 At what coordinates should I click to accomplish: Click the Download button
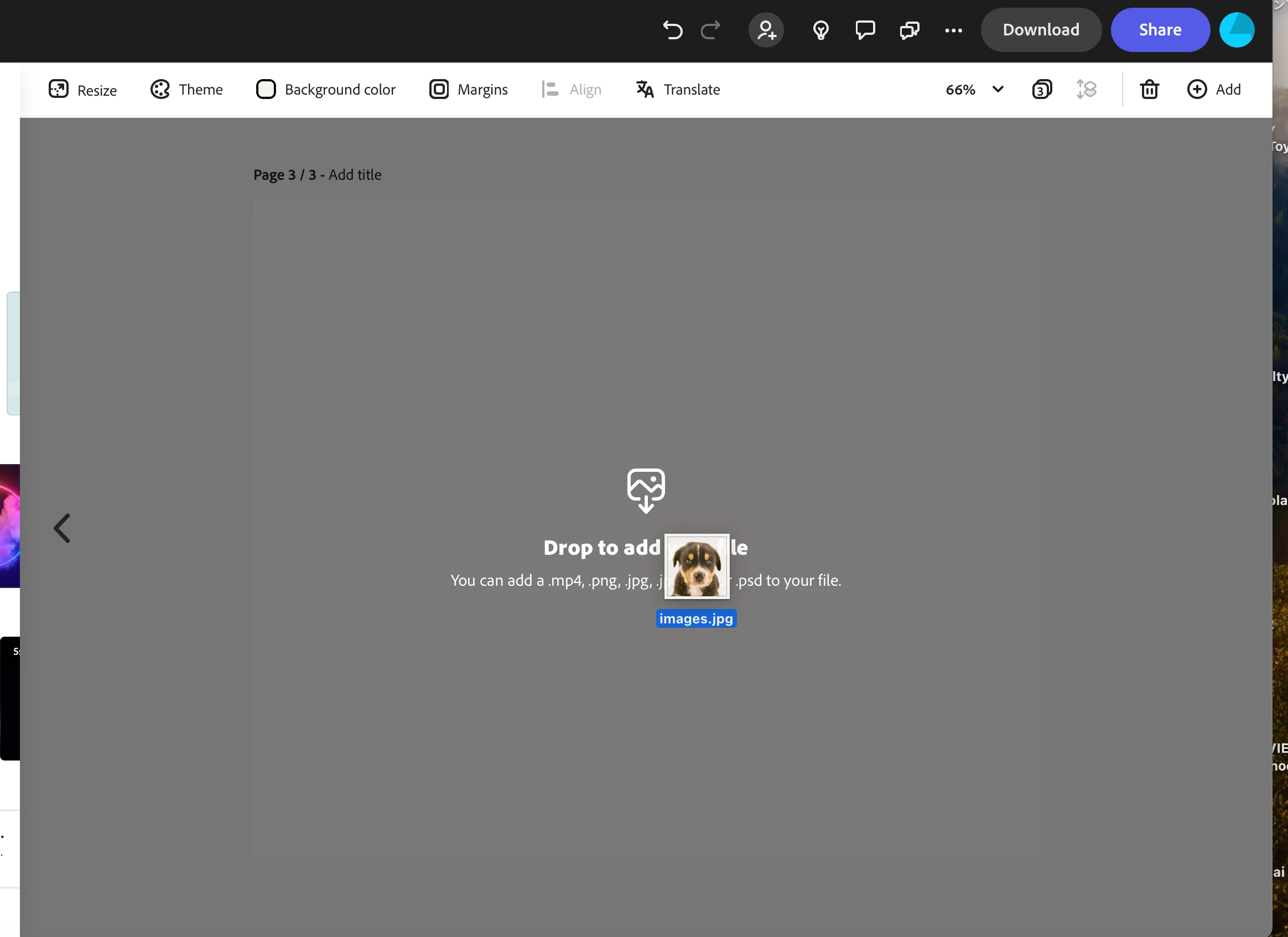click(1040, 29)
